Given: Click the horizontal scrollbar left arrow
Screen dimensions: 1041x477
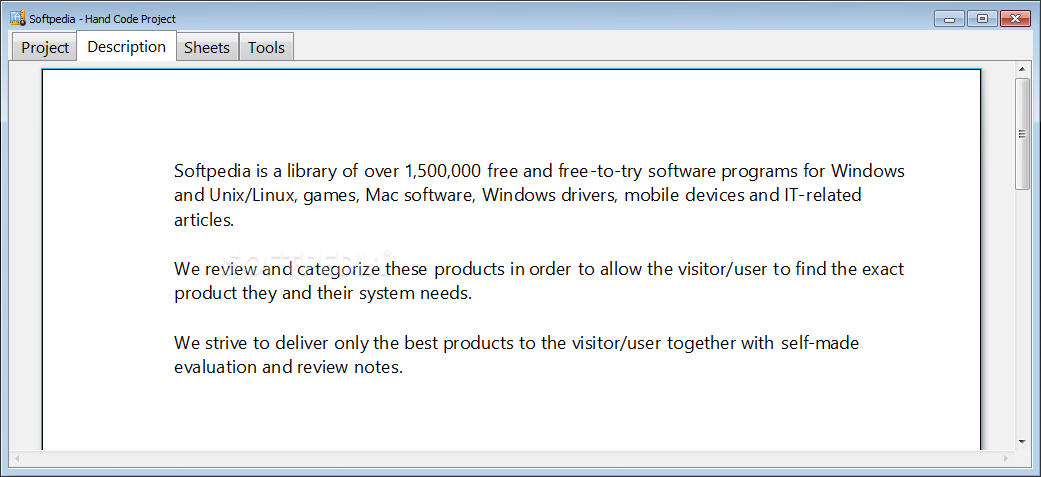Looking at the screenshot, I should pos(17,458).
